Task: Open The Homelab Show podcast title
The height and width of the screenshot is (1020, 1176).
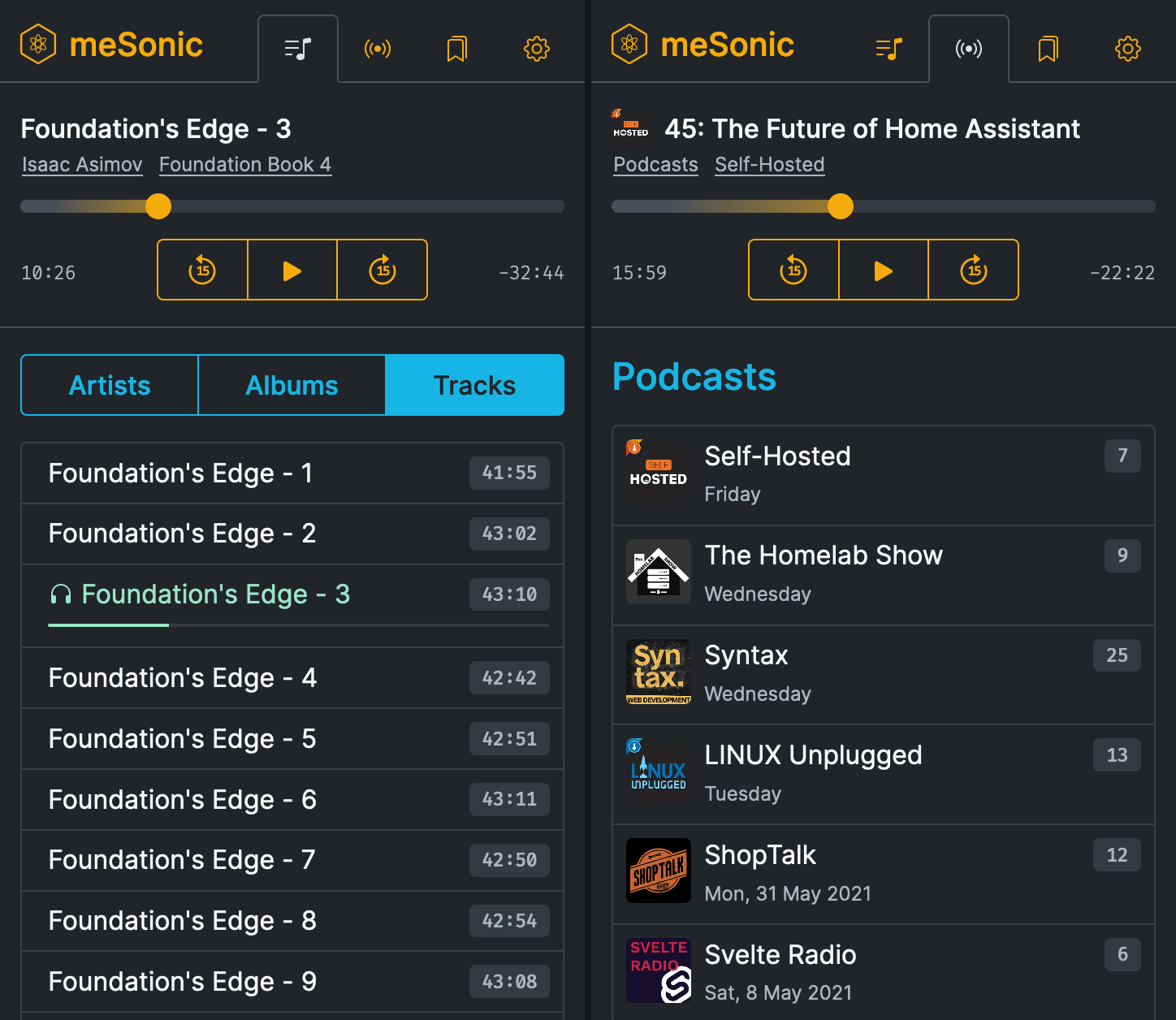Action: (824, 555)
